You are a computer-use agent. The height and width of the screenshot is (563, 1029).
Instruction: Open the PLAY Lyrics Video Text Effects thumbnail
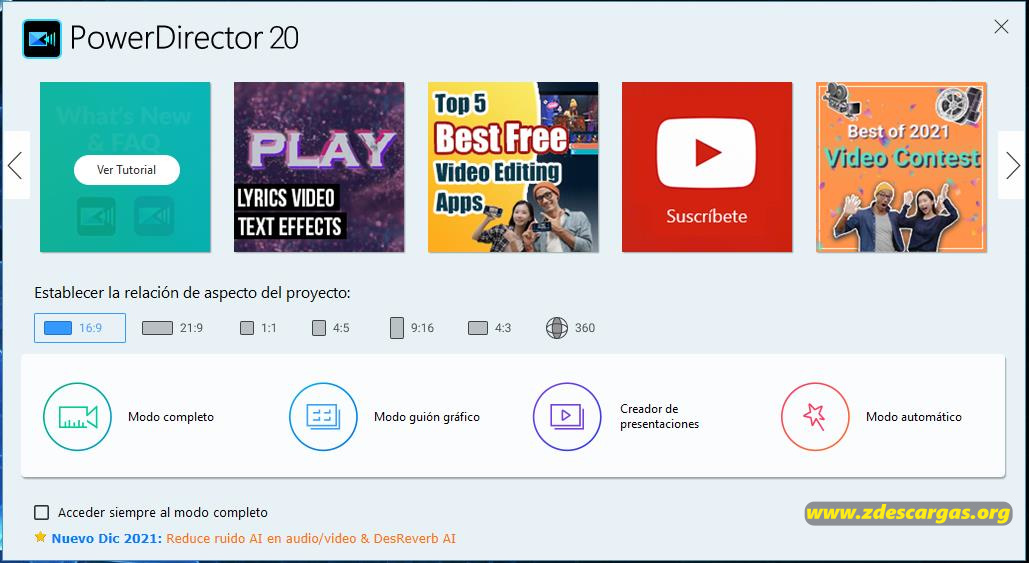coord(319,167)
